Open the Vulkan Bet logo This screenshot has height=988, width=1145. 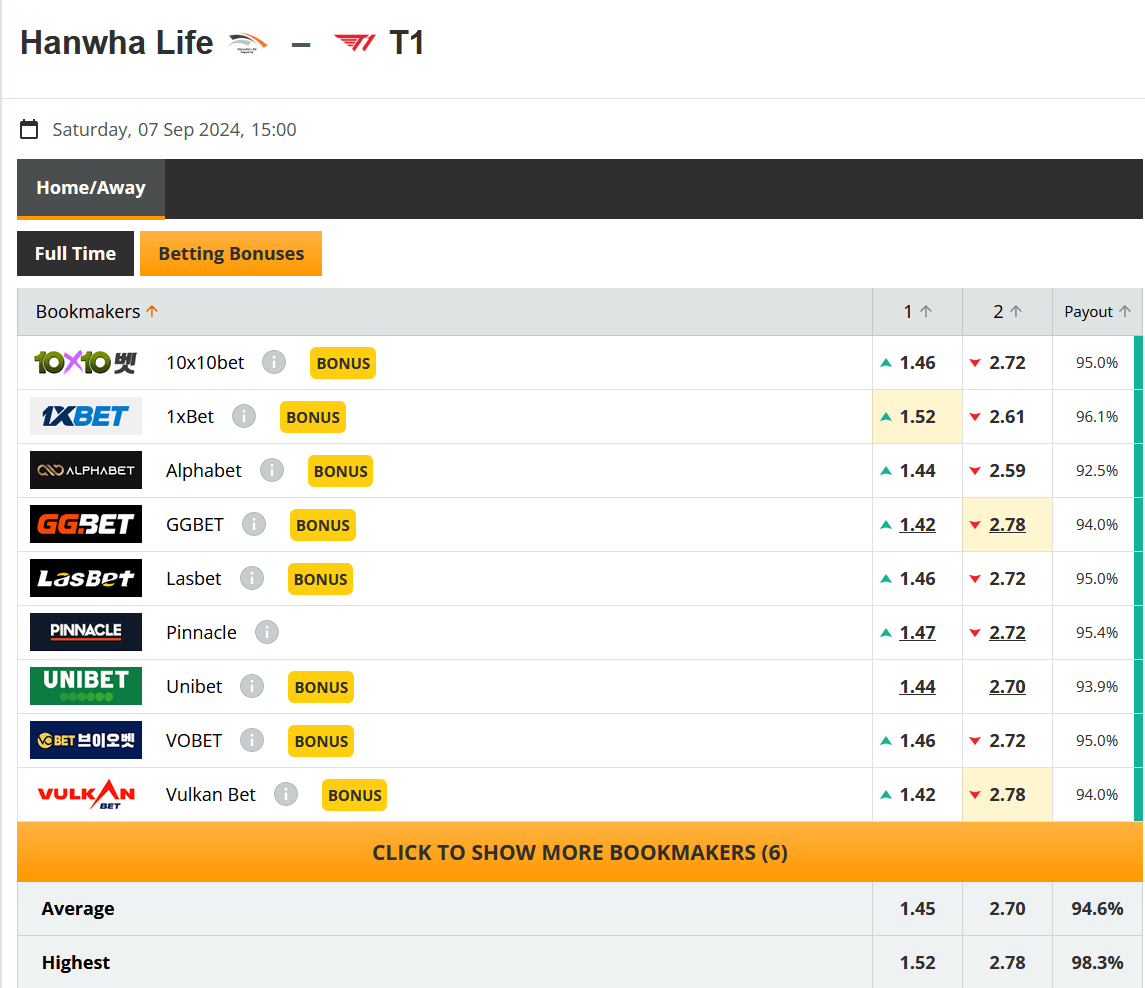(85, 794)
